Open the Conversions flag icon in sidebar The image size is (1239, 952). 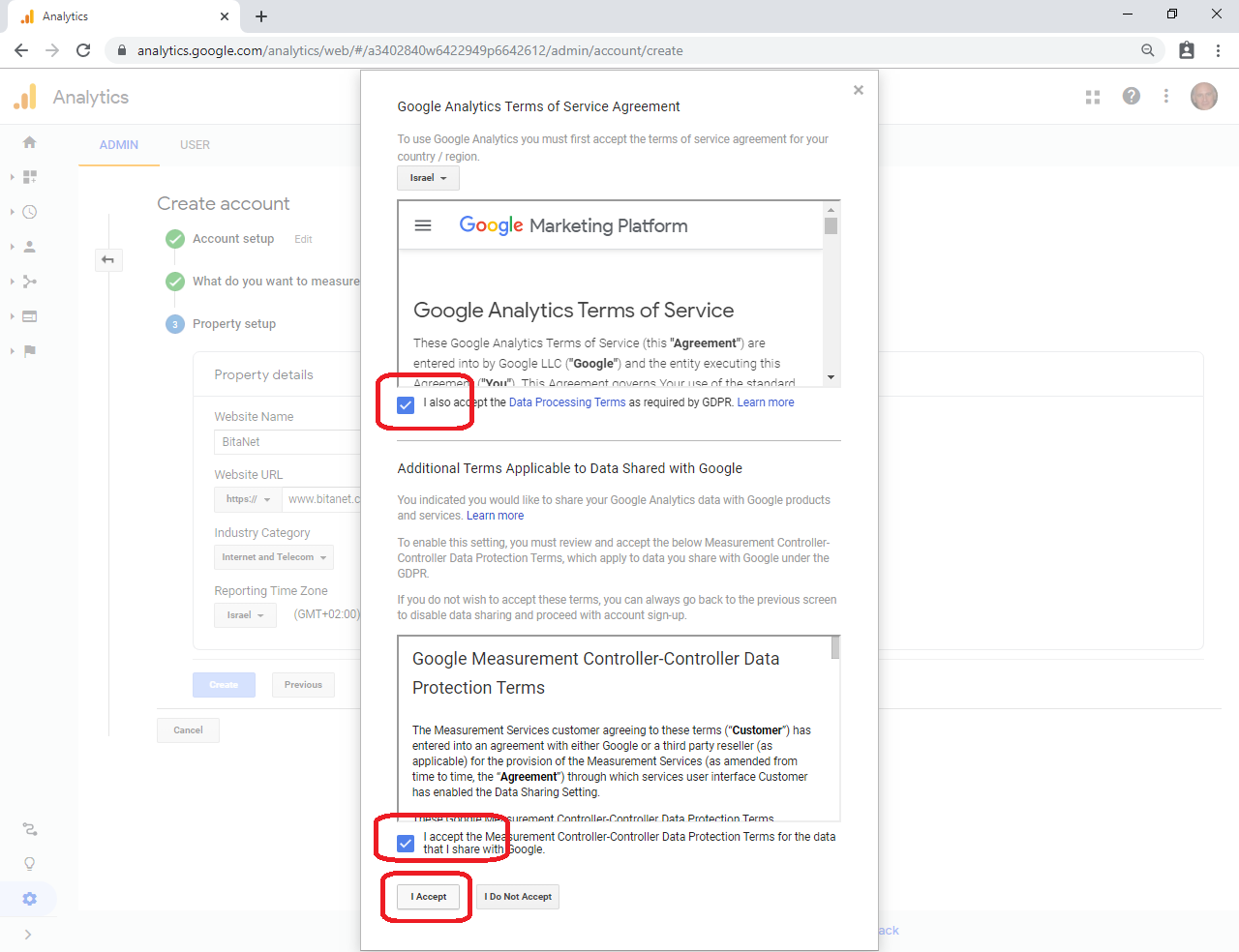tap(30, 351)
